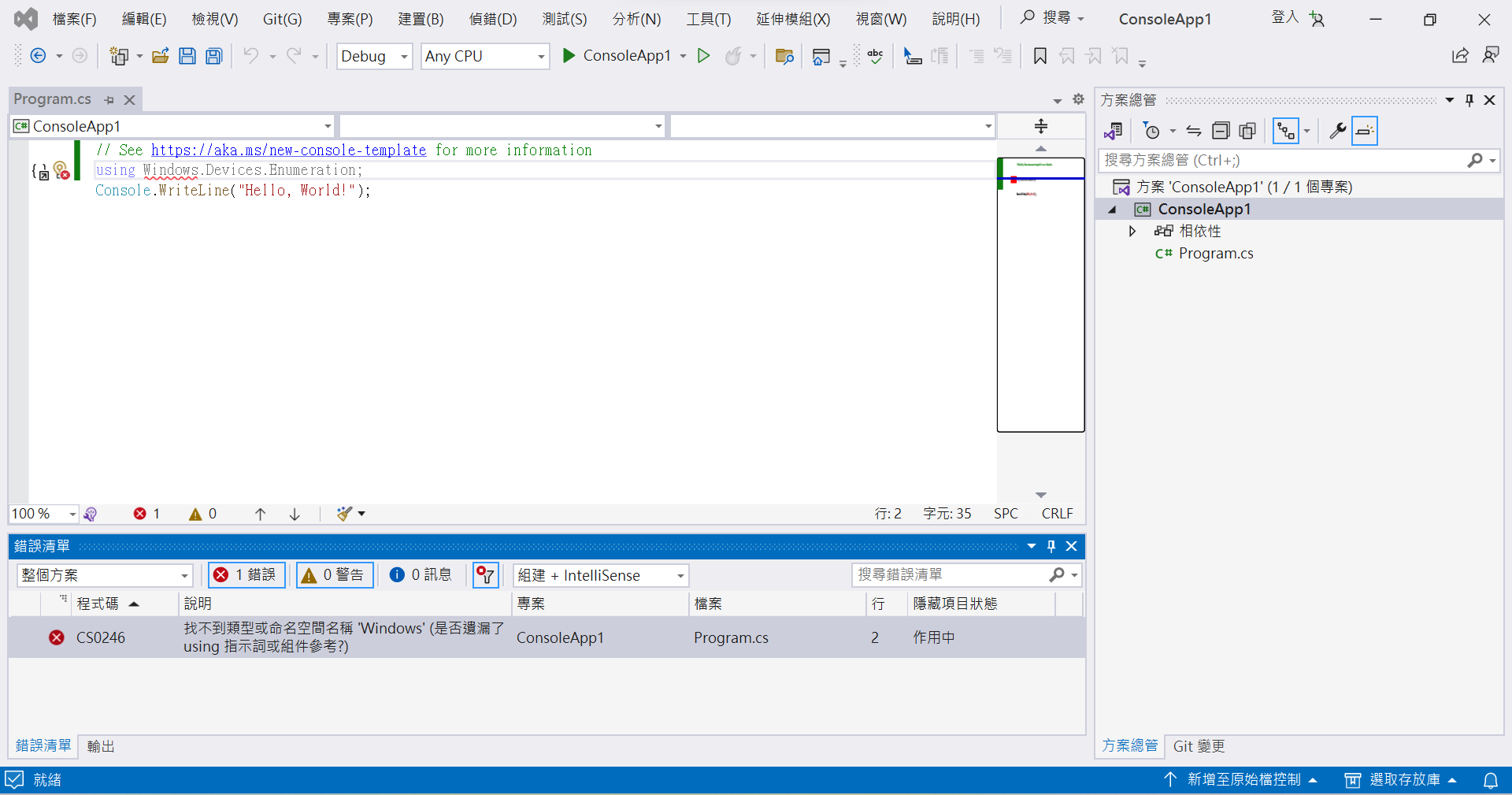1512x795 pixels.
Task: Select Program.cs in Solution Explorer
Action: [1215, 254]
